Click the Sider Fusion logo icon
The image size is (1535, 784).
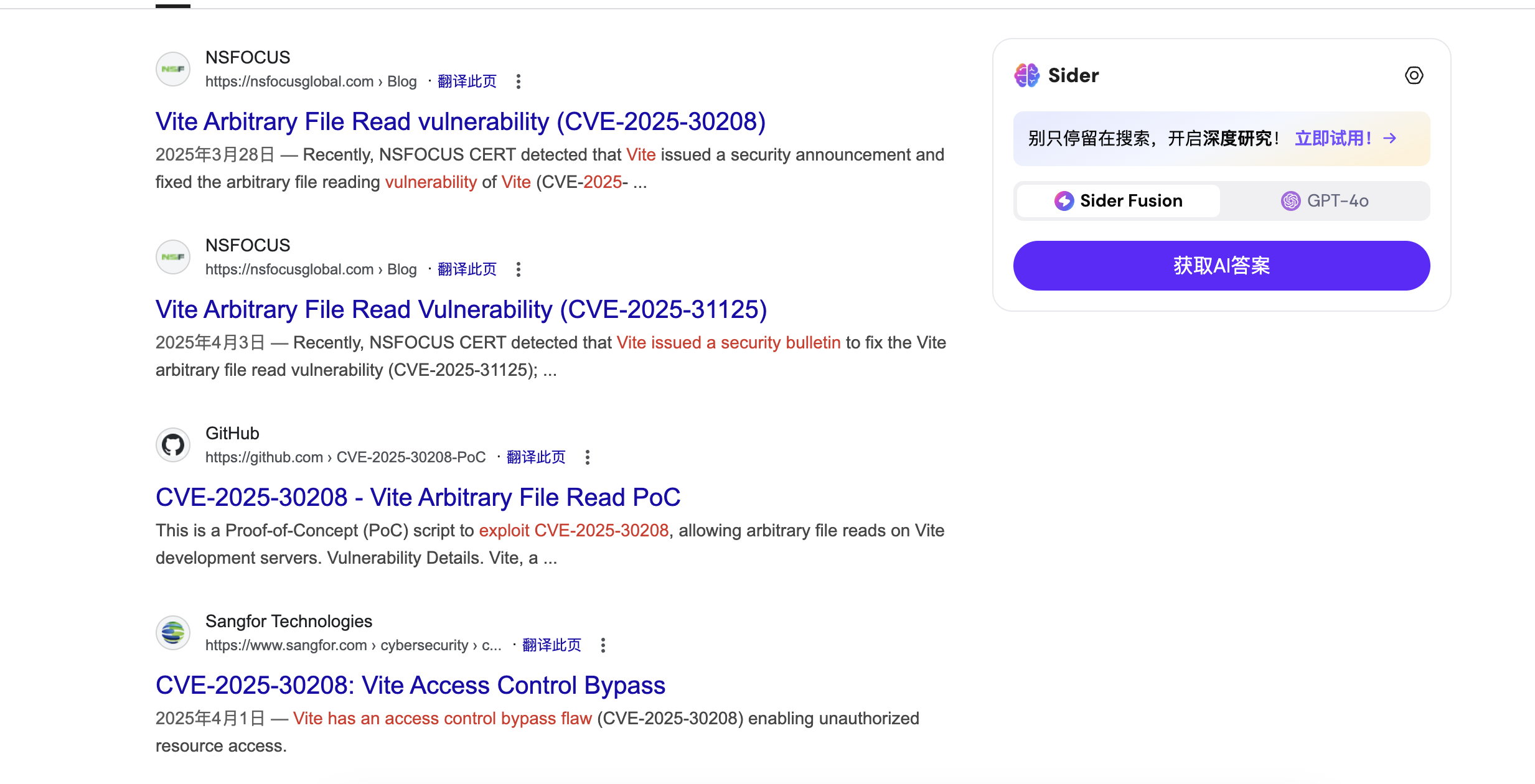pos(1064,201)
